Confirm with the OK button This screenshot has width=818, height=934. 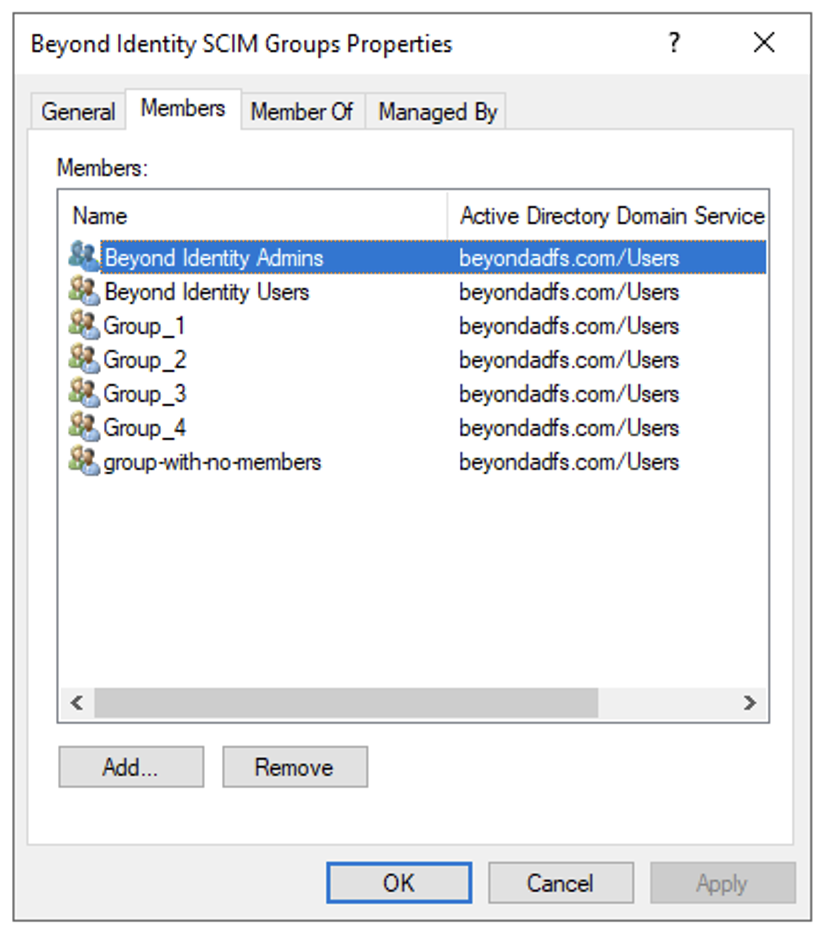[x=398, y=883]
